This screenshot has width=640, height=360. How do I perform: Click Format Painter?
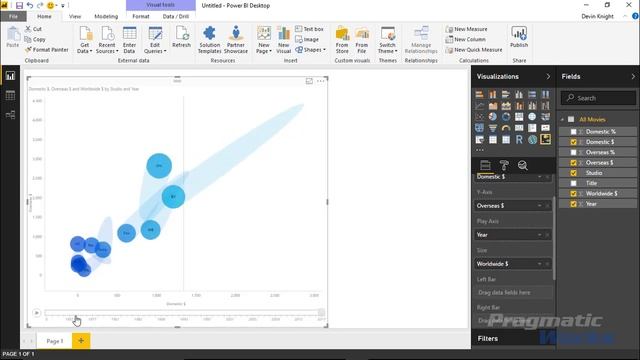pos(47,50)
